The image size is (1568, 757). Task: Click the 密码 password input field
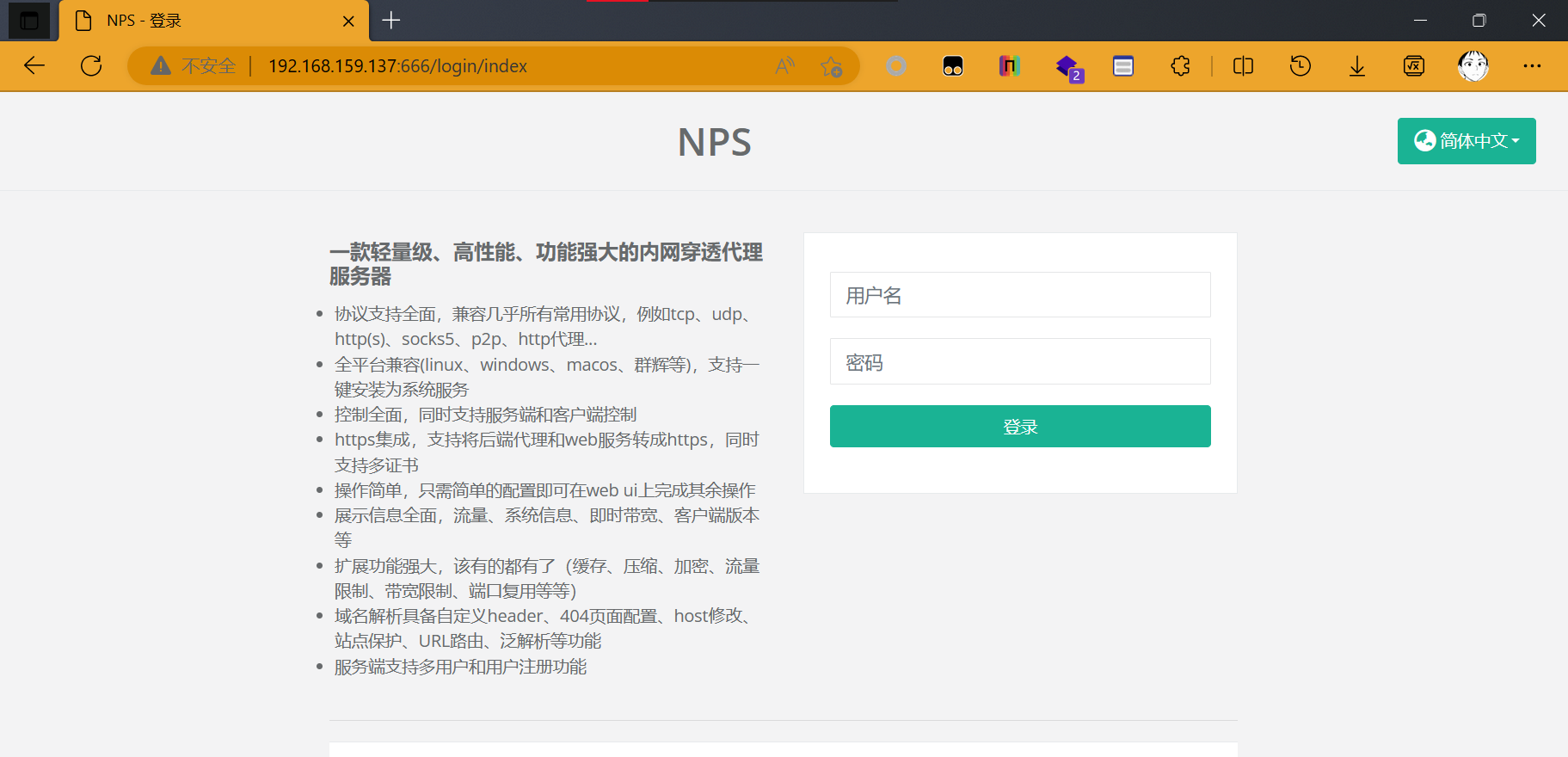(x=1020, y=361)
